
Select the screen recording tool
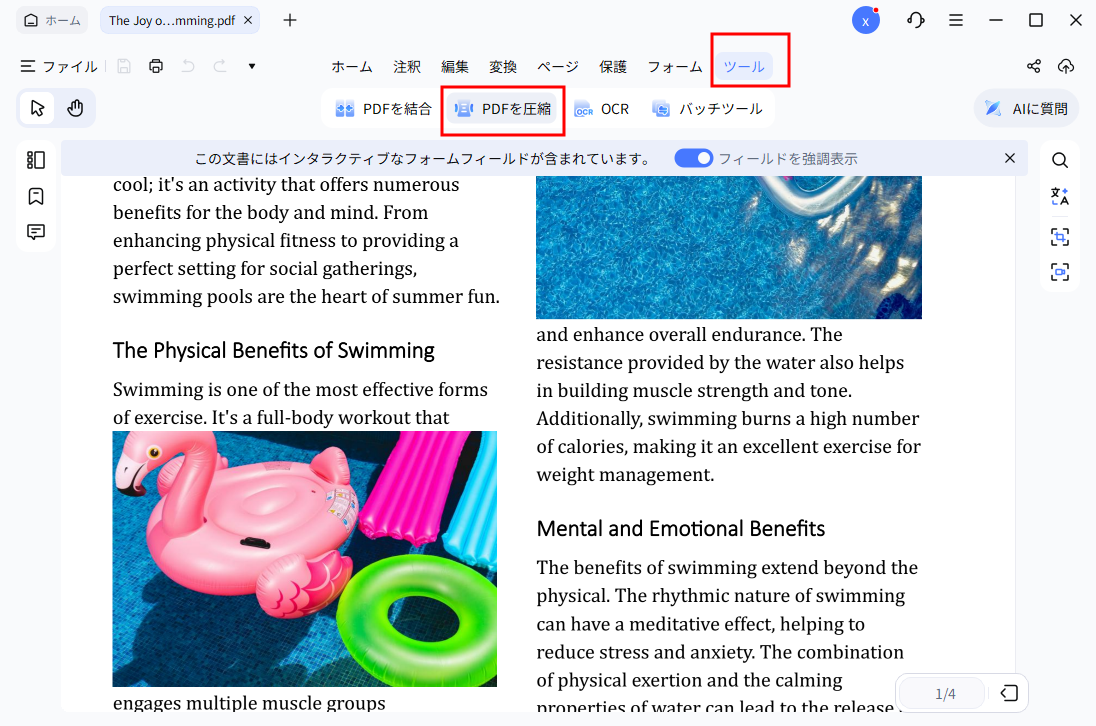click(x=1060, y=271)
